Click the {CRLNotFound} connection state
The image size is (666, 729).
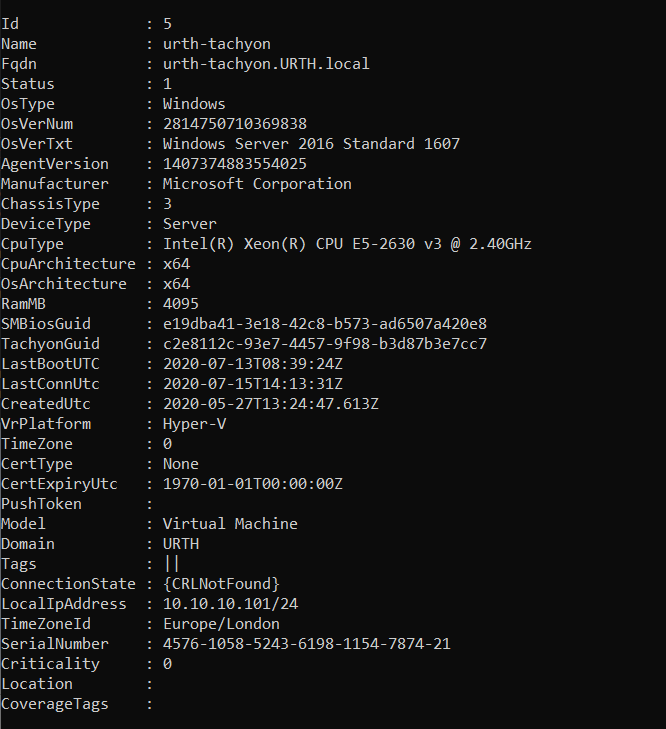[221, 584]
